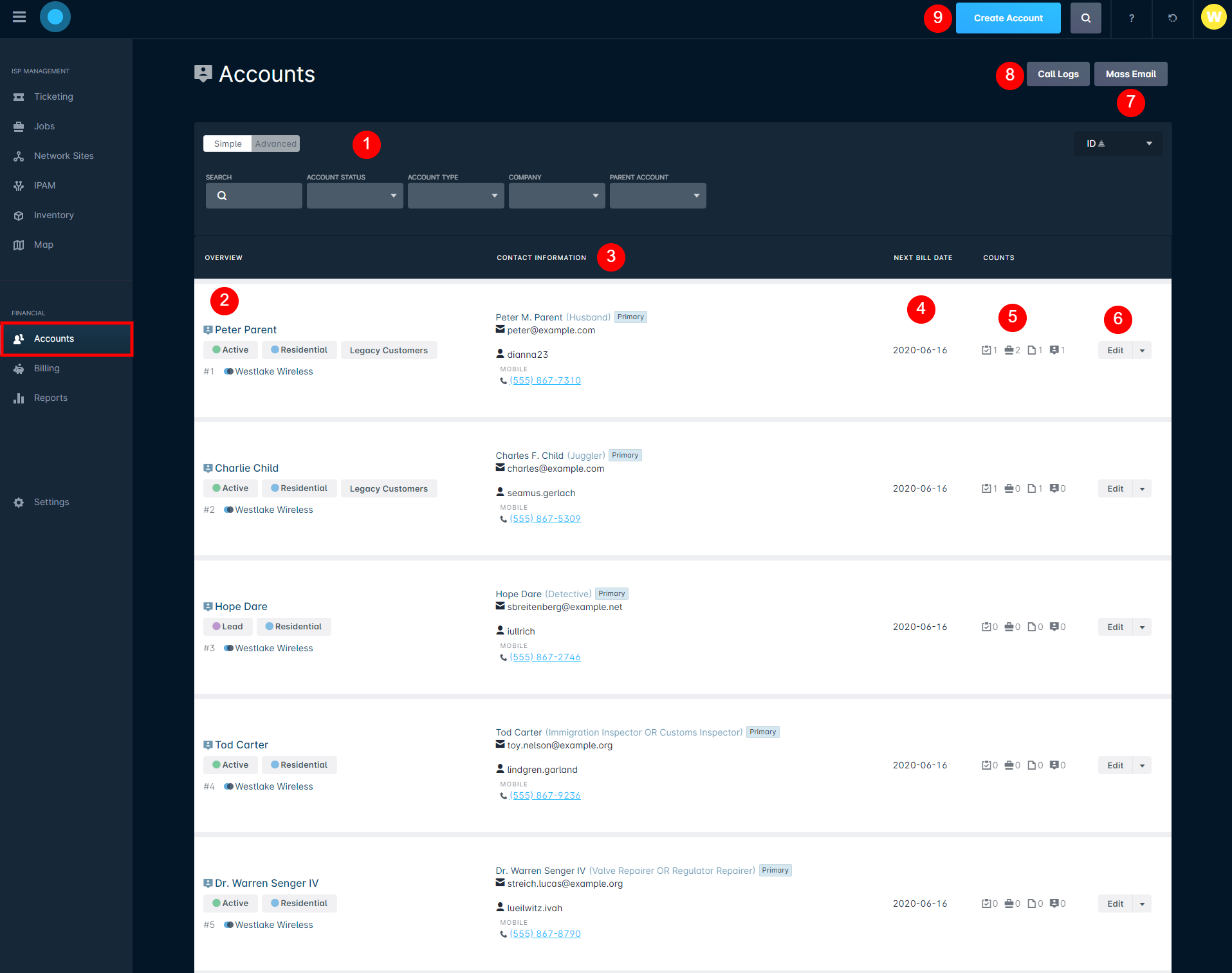
Task: Open the Company filter dropdown
Action: (557, 196)
